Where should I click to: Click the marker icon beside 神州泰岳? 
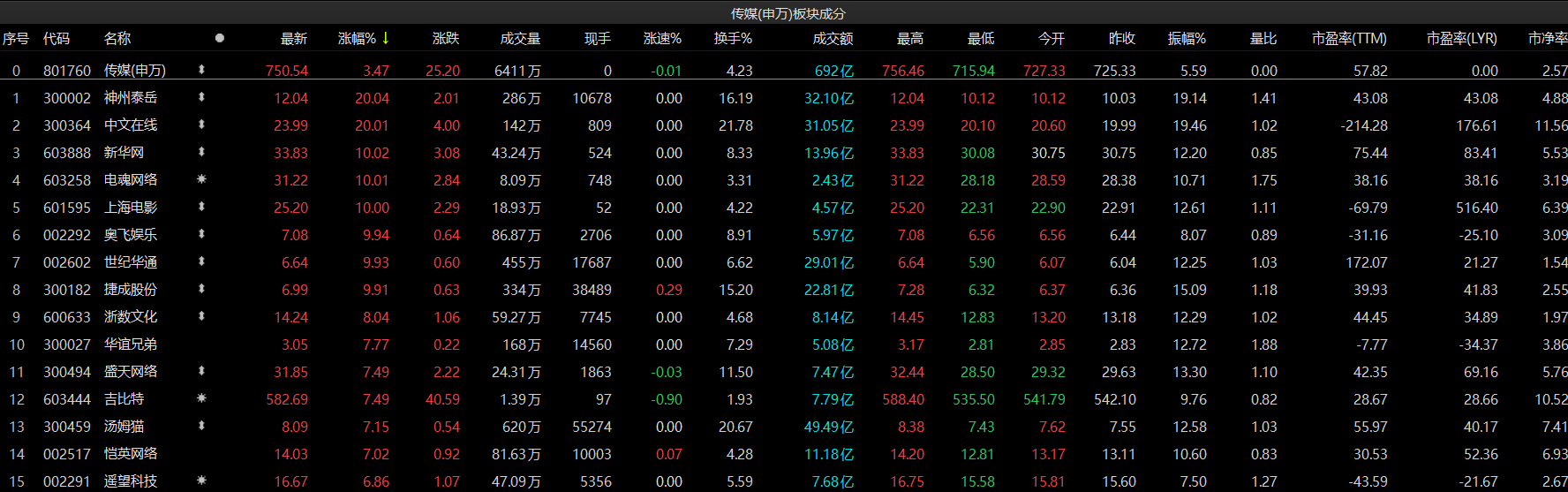click(x=201, y=97)
